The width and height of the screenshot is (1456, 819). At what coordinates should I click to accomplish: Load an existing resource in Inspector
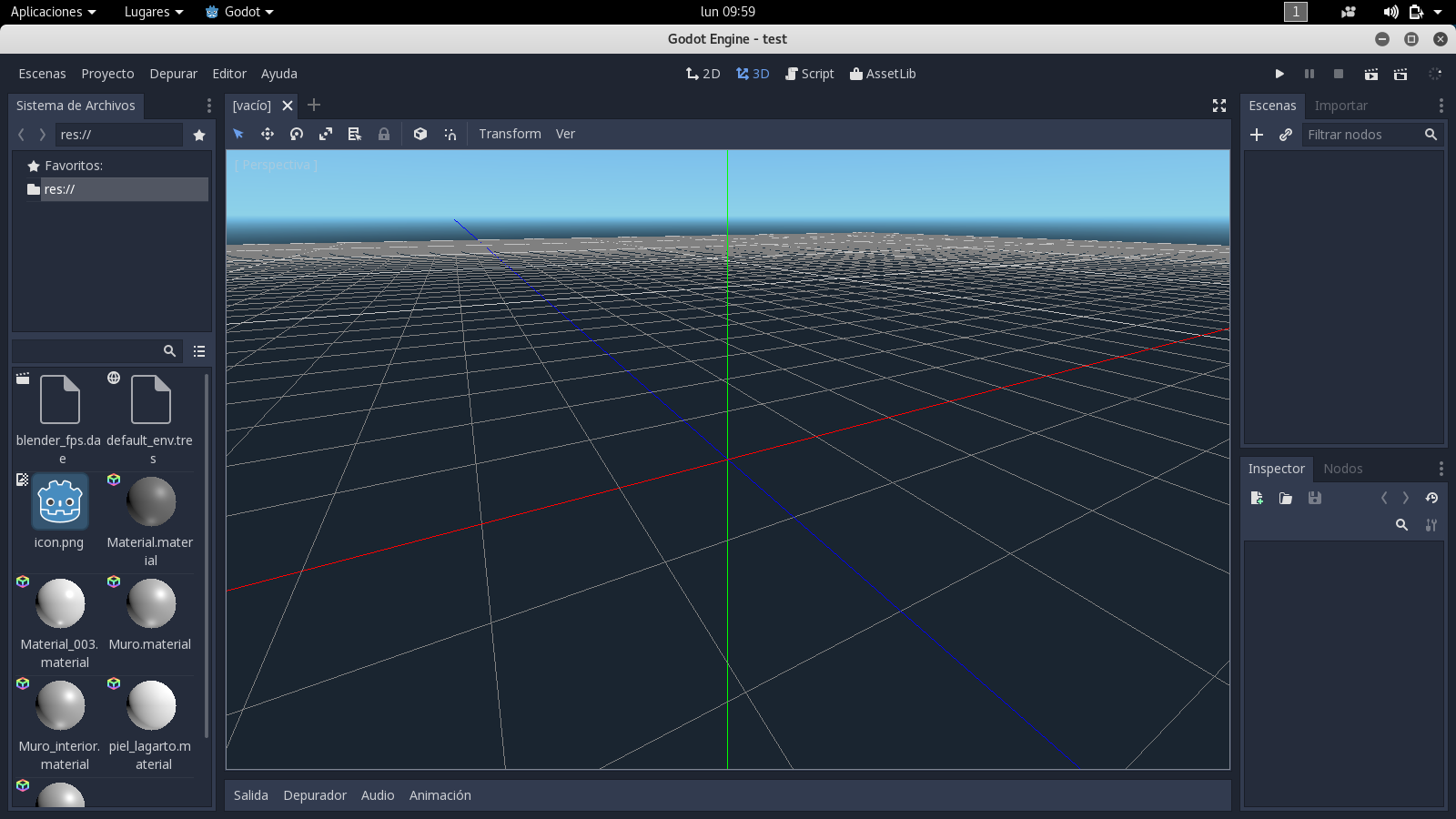pos(1286,498)
